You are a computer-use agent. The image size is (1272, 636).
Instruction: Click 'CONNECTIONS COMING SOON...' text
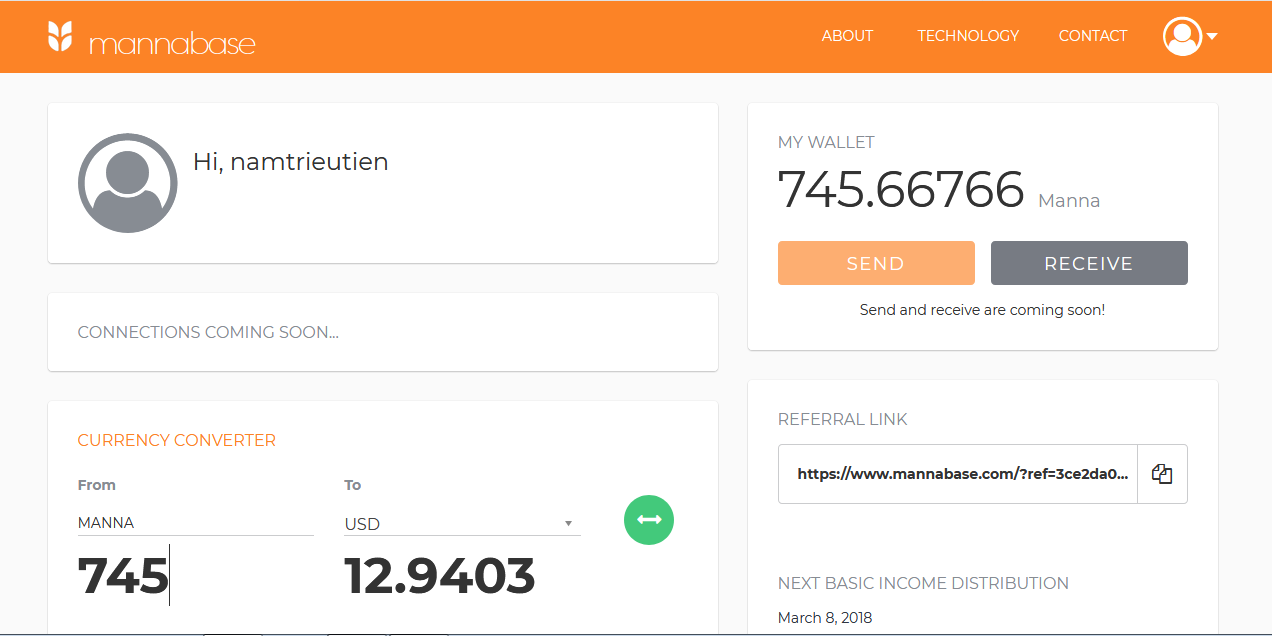(208, 332)
